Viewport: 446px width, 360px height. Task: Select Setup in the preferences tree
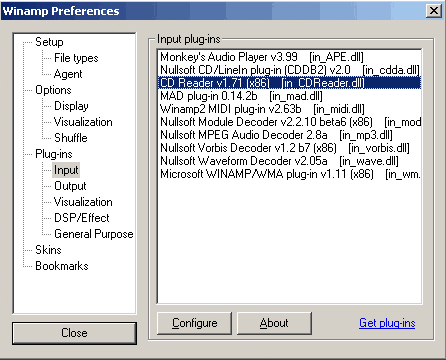point(49,42)
